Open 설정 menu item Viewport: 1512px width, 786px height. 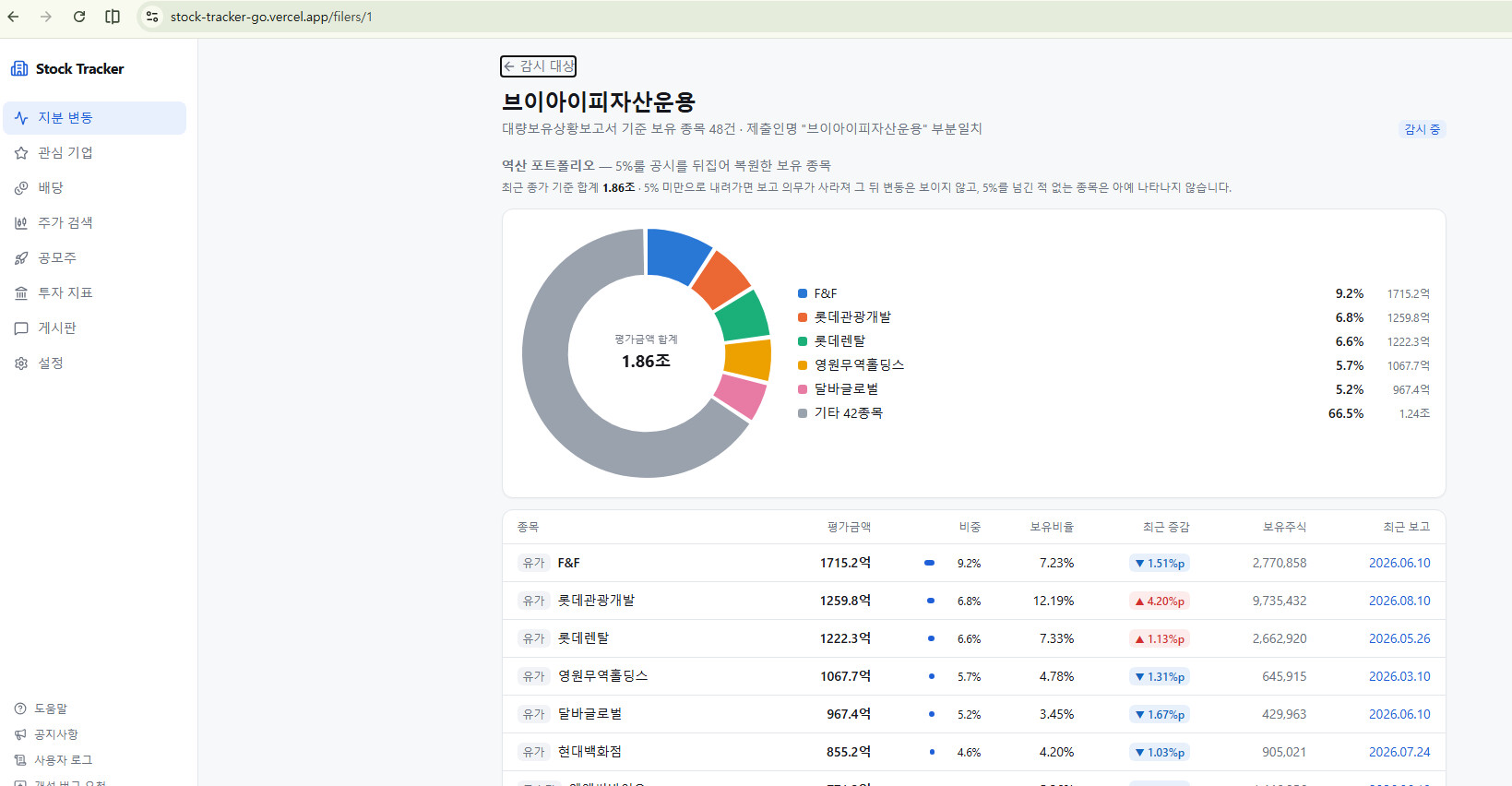tap(95, 363)
